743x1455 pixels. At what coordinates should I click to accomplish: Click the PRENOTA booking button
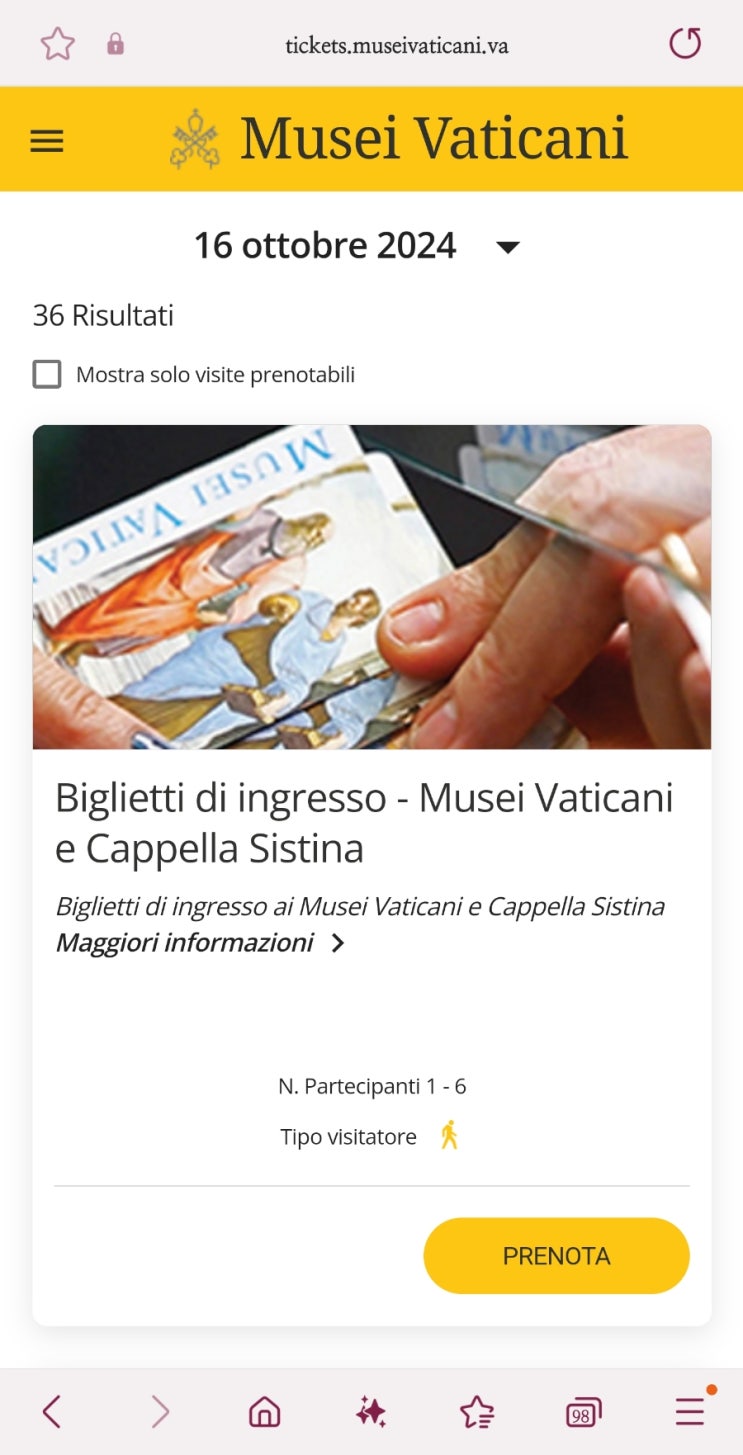557,1256
